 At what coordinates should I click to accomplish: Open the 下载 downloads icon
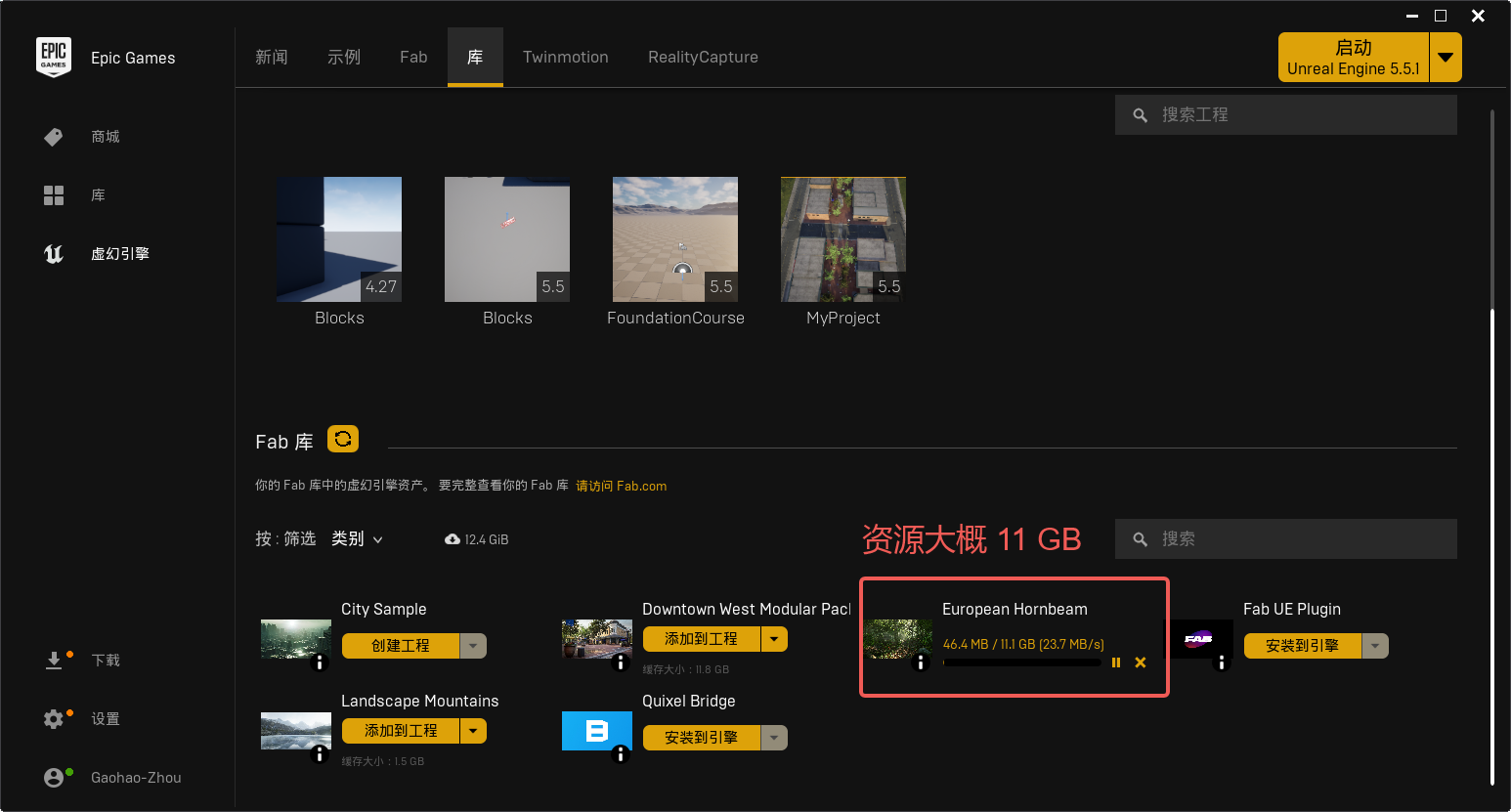54,661
